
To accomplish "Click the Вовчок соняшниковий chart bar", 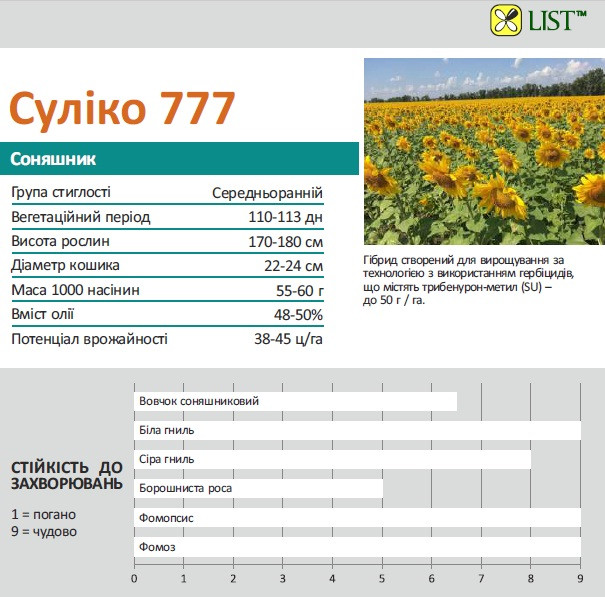I will click(x=295, y=401).
